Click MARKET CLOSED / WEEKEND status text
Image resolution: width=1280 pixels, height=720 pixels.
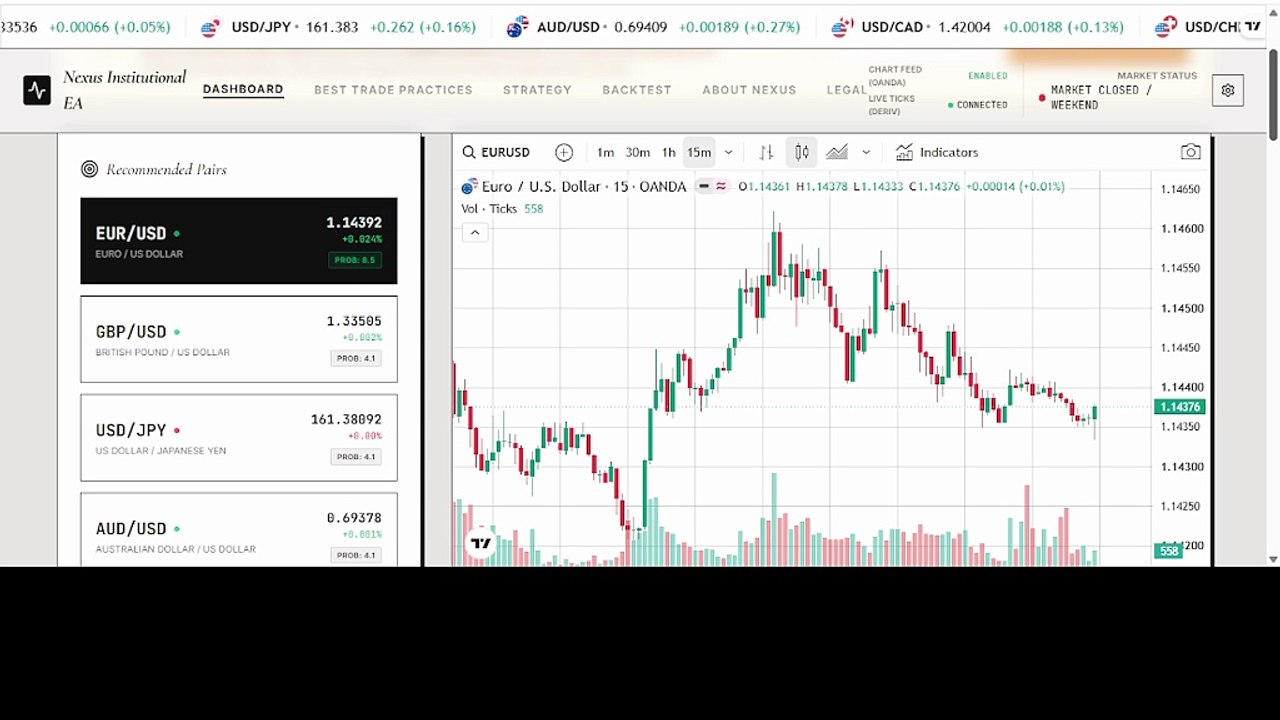coord(1101,97)
